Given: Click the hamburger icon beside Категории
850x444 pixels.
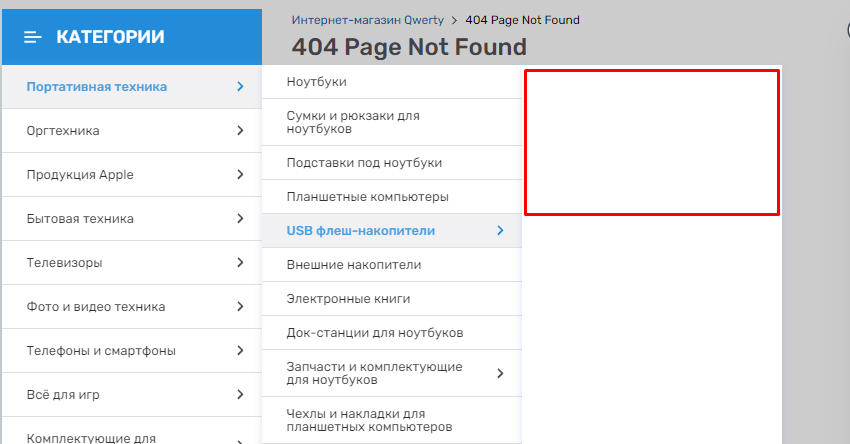Looking at the screenshot, I should click(33, 37).
